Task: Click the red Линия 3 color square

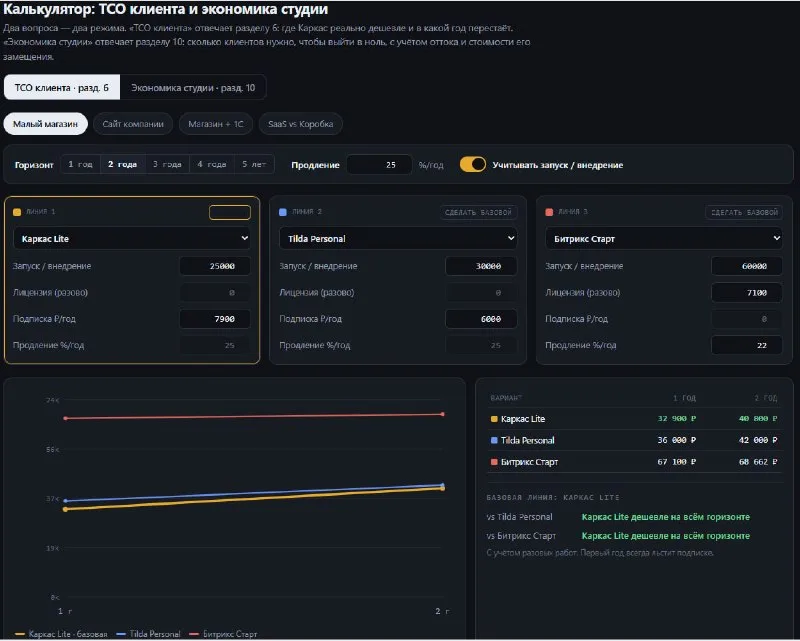Action: coord(549,212)
